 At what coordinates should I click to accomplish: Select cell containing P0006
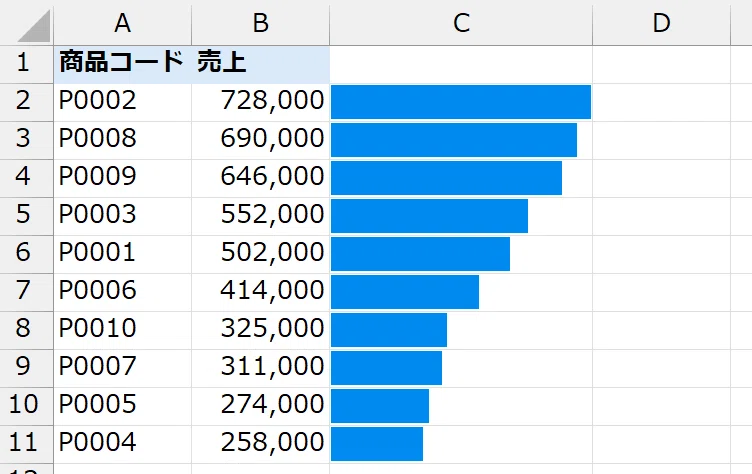pos(123,292)
